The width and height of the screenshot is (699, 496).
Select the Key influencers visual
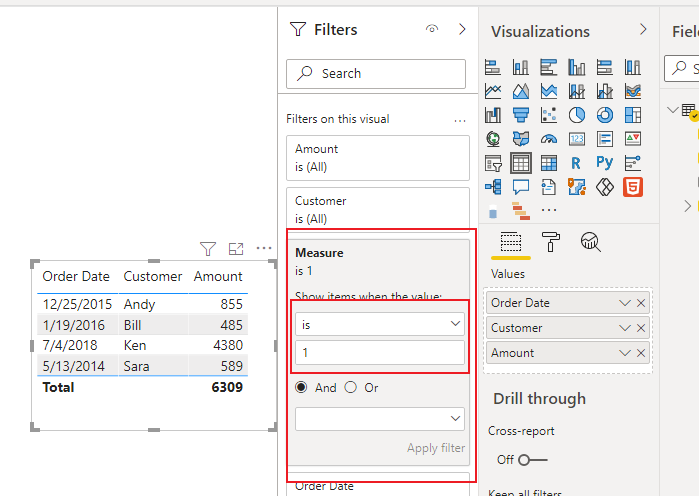pyautogui.click(x=633, y=163)
